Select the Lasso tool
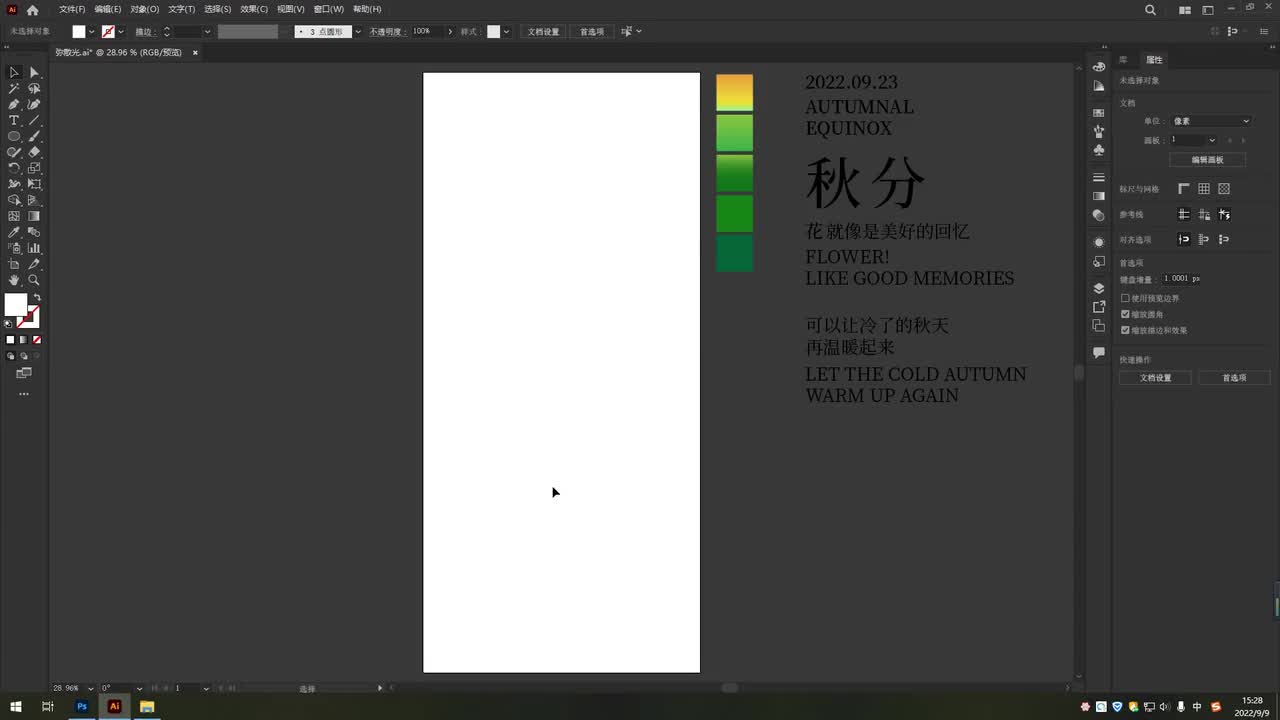Viewport: 1280px width, 720px height. coord(34,88)
